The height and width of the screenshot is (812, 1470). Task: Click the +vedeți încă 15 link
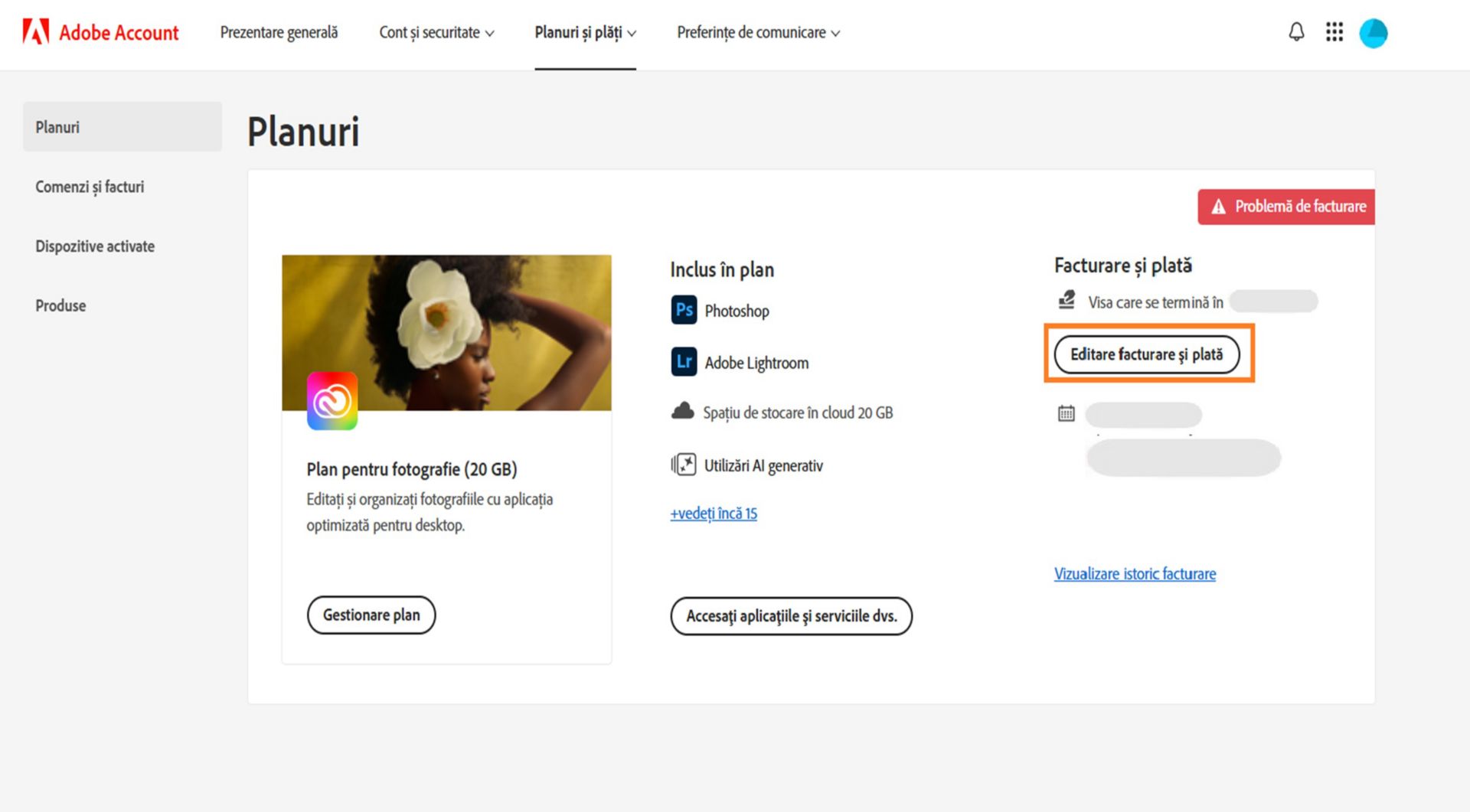coord(712,513)
